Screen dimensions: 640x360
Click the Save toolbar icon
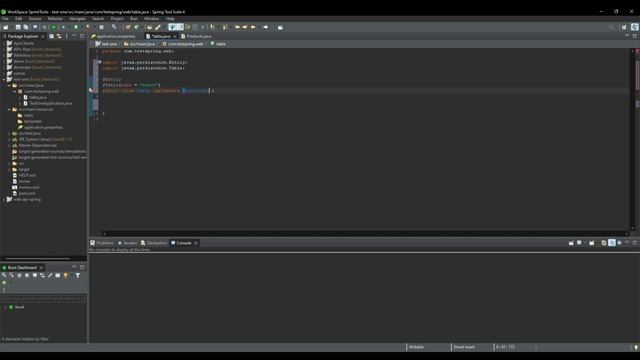pyautogui.click(x=18, y=27)
